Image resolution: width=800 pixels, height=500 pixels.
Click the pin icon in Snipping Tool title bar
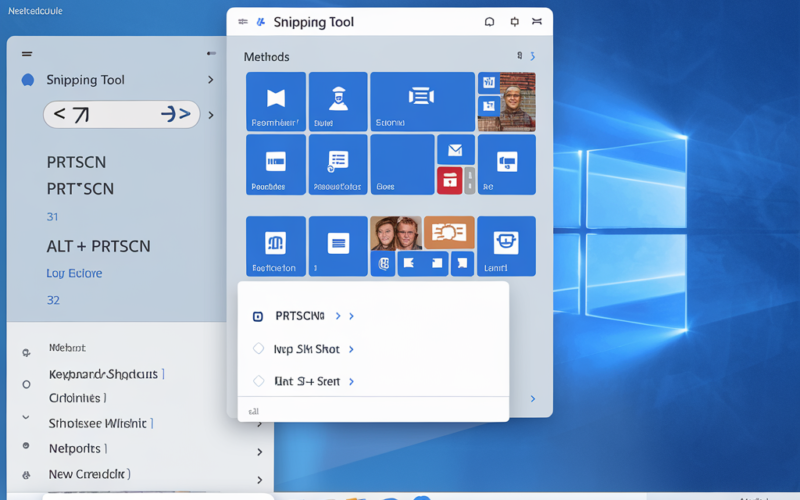(x=514, y=21)
